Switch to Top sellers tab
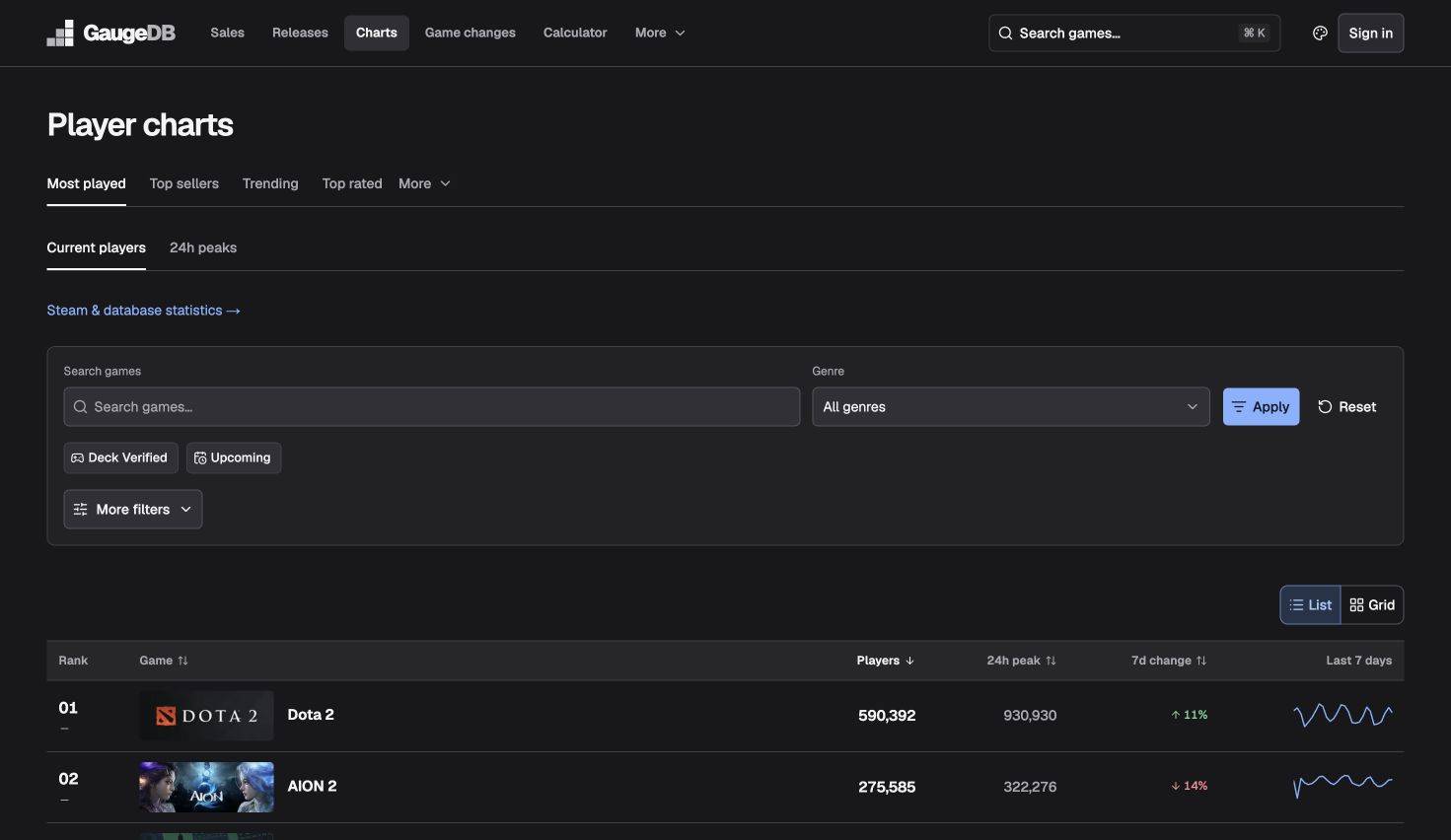Screen dimensions: 1451x840 click(x=184, y=183)
